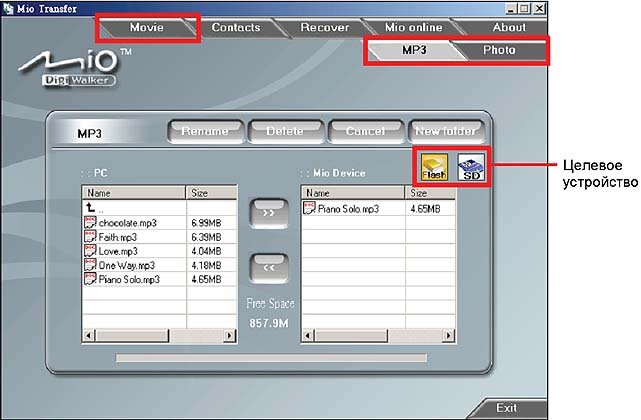Image resolution: width=641 pixels, height=420 pixels.
Task: Click the 4.04MB size cell
Action: pos(206,251)
